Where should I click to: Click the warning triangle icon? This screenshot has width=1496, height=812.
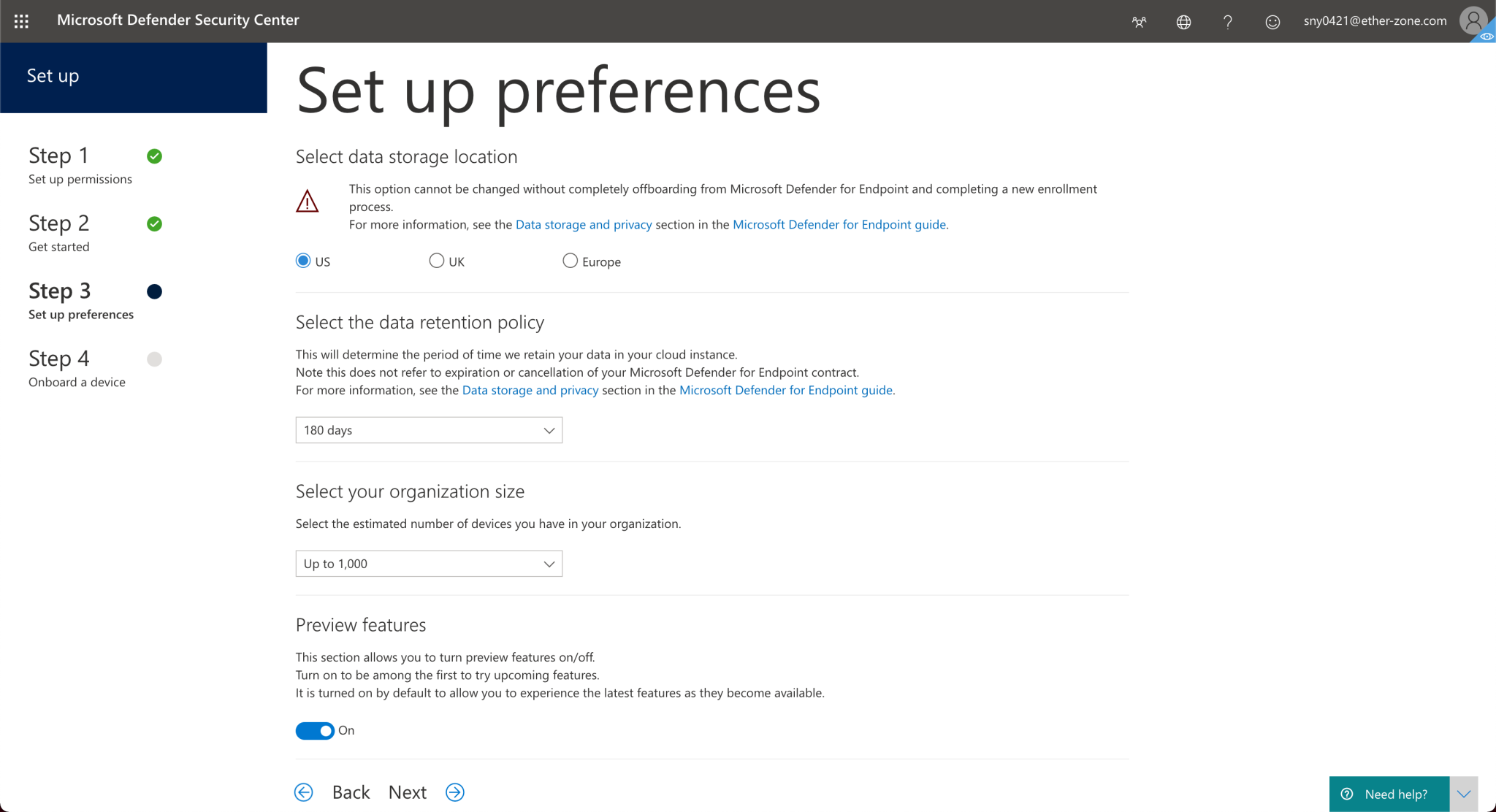click(308, 201)
